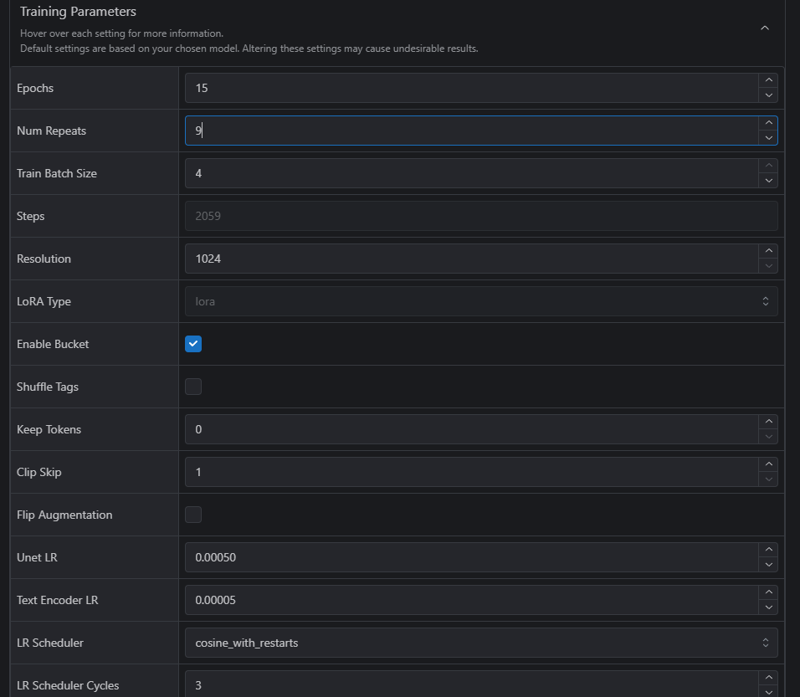Lower Train Batch Size with the down arrow

click(x=768, y=181)
